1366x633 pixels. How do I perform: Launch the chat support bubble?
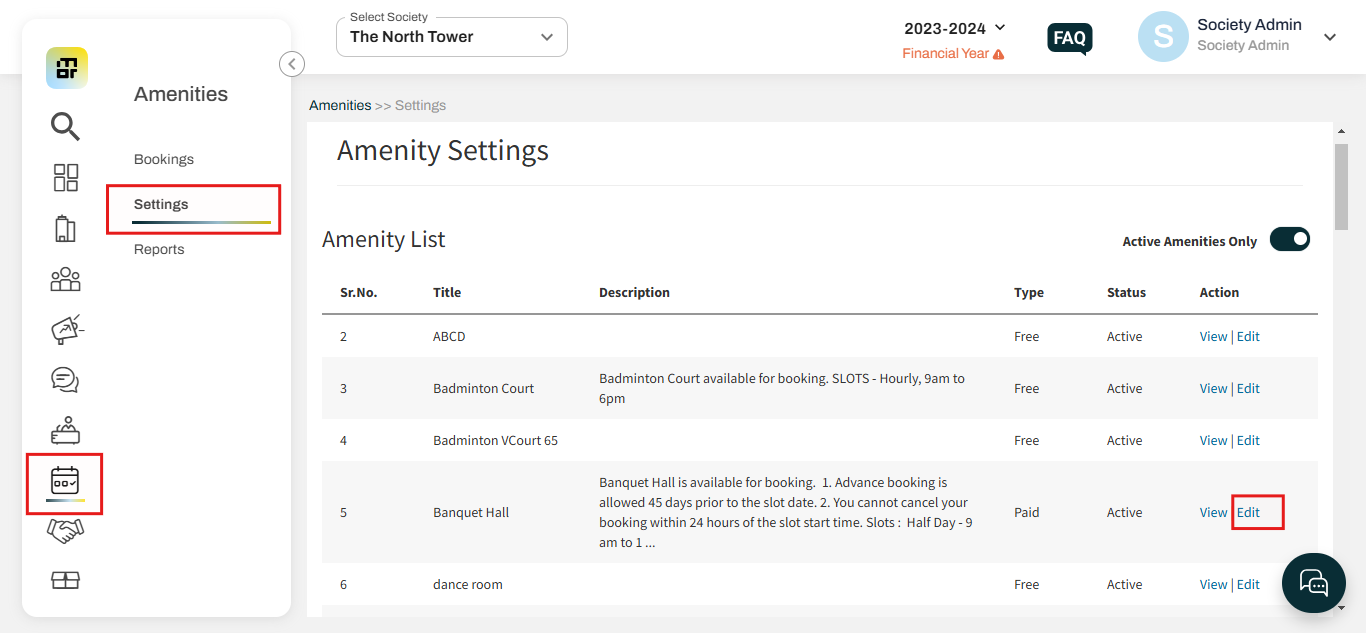(1313, 583)
